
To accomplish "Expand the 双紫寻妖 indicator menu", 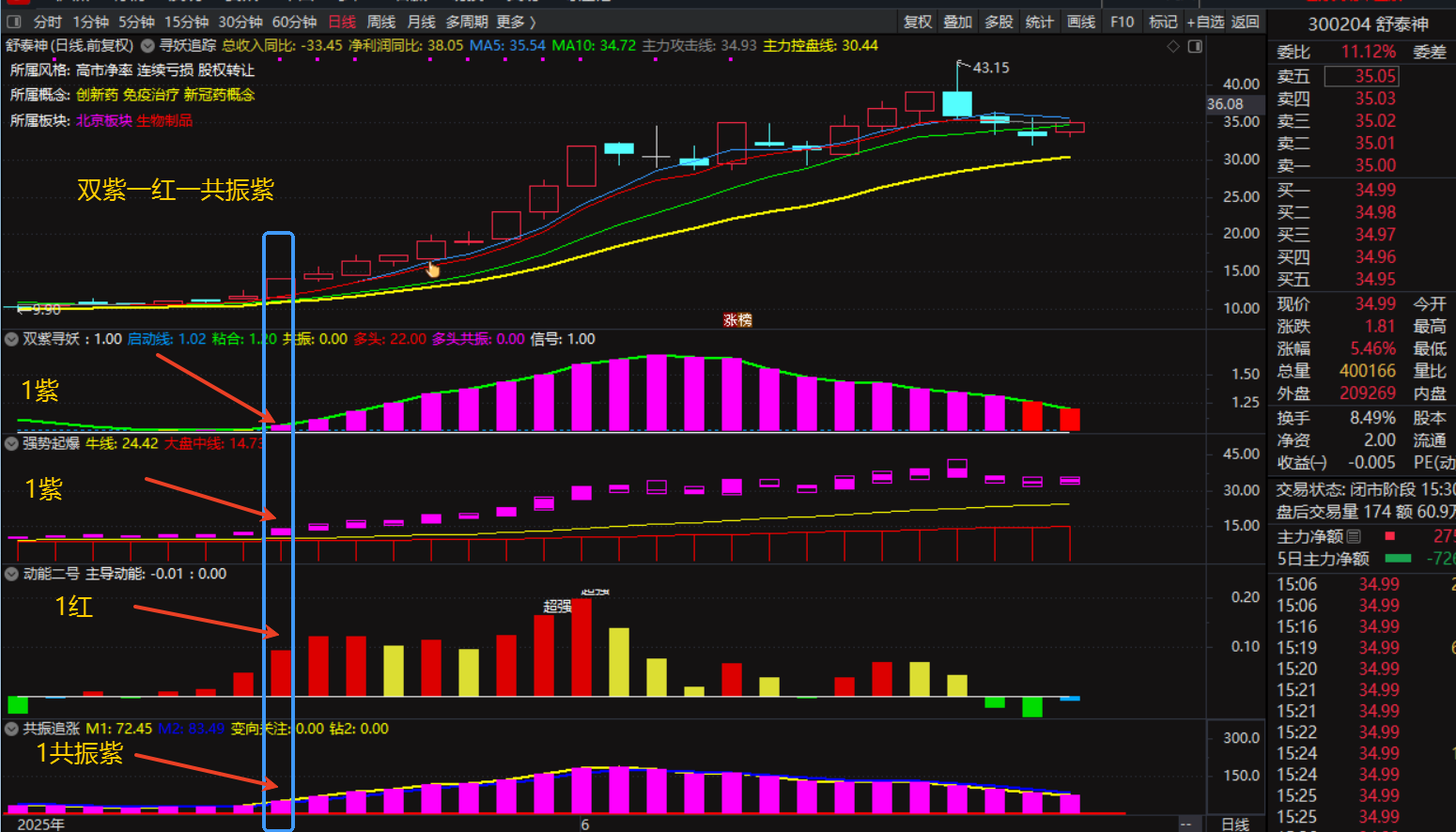I will pos(12,339).
